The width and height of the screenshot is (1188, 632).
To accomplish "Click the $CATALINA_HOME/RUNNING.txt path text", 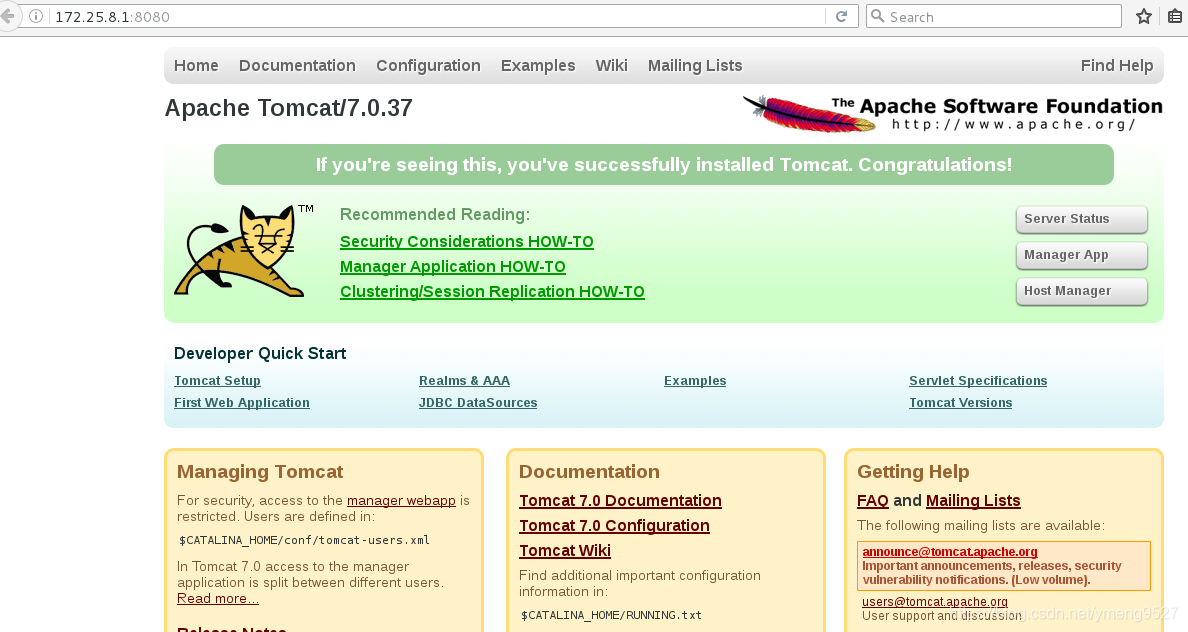I will click(611, 615).
